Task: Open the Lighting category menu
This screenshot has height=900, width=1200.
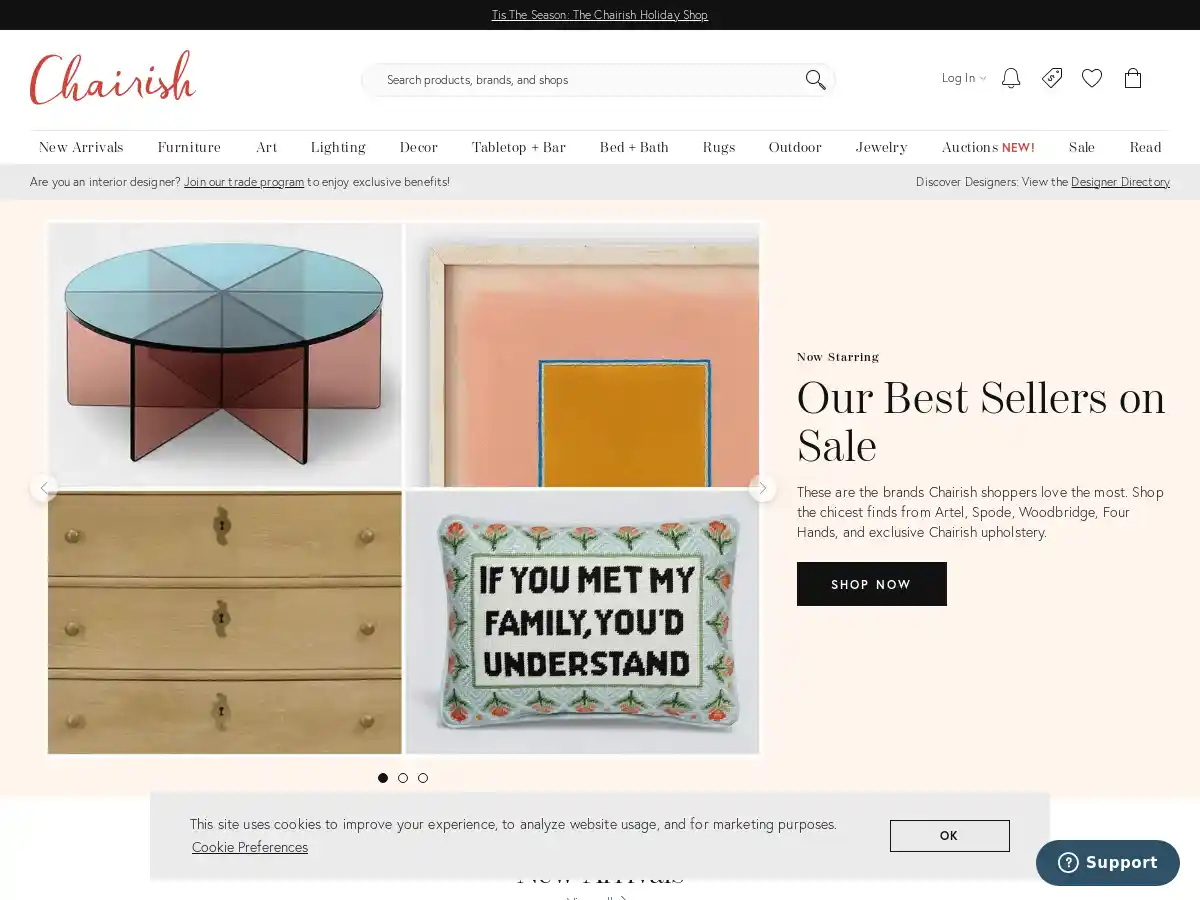Action: click(338, 147)
